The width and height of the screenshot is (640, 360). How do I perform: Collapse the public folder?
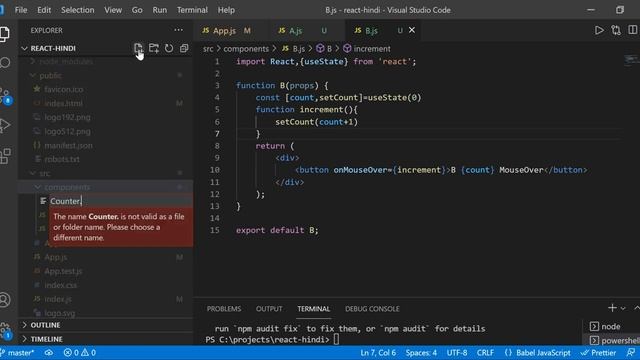[51, 76]
